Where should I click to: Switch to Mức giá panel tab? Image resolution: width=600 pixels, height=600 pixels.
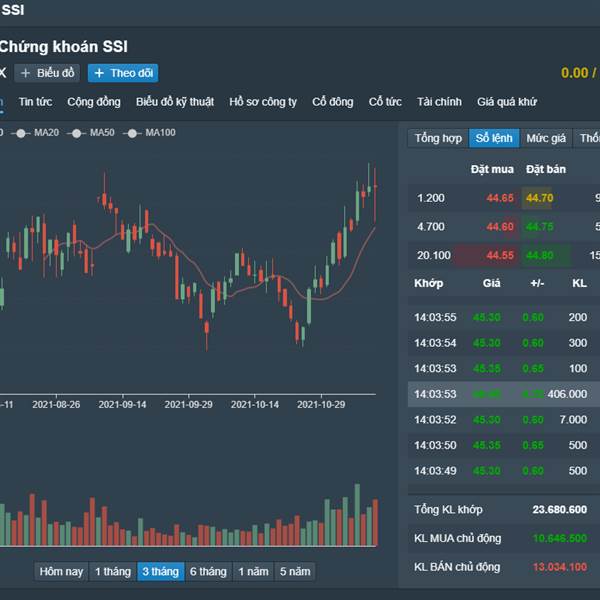[x=546, y=138]
